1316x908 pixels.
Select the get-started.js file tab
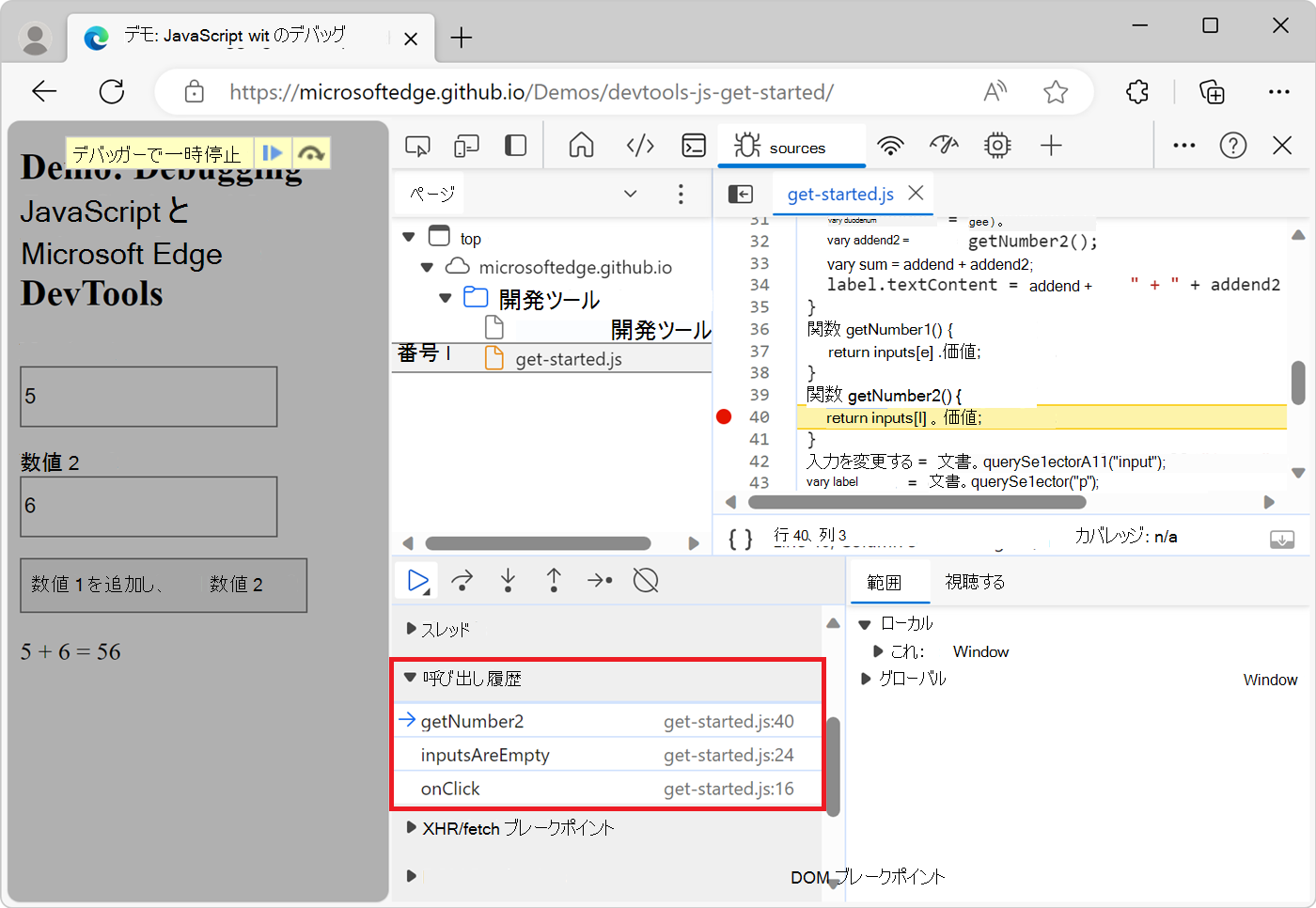841,194
